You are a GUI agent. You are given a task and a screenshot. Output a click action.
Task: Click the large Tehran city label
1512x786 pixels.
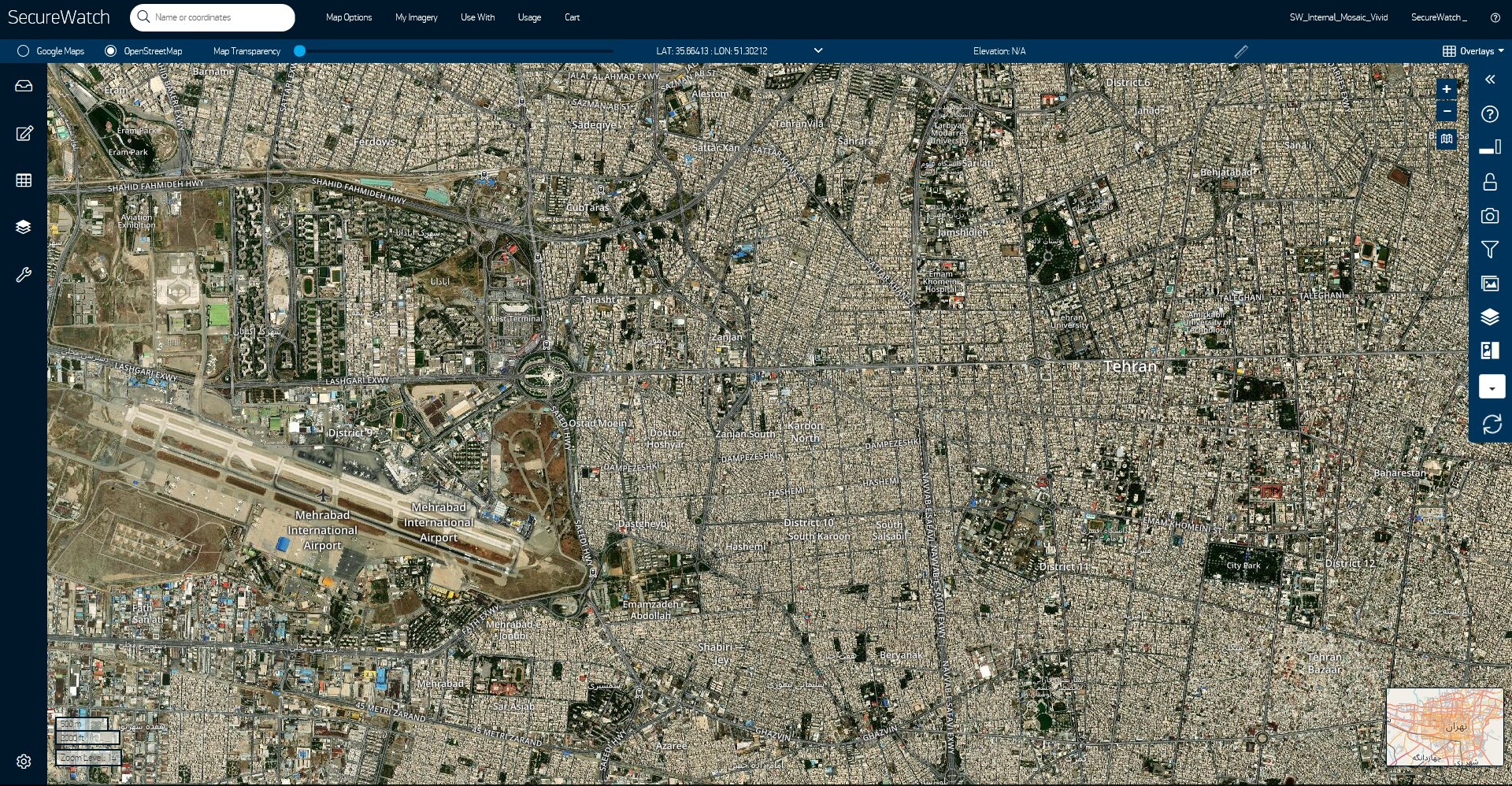[1130, 367]
